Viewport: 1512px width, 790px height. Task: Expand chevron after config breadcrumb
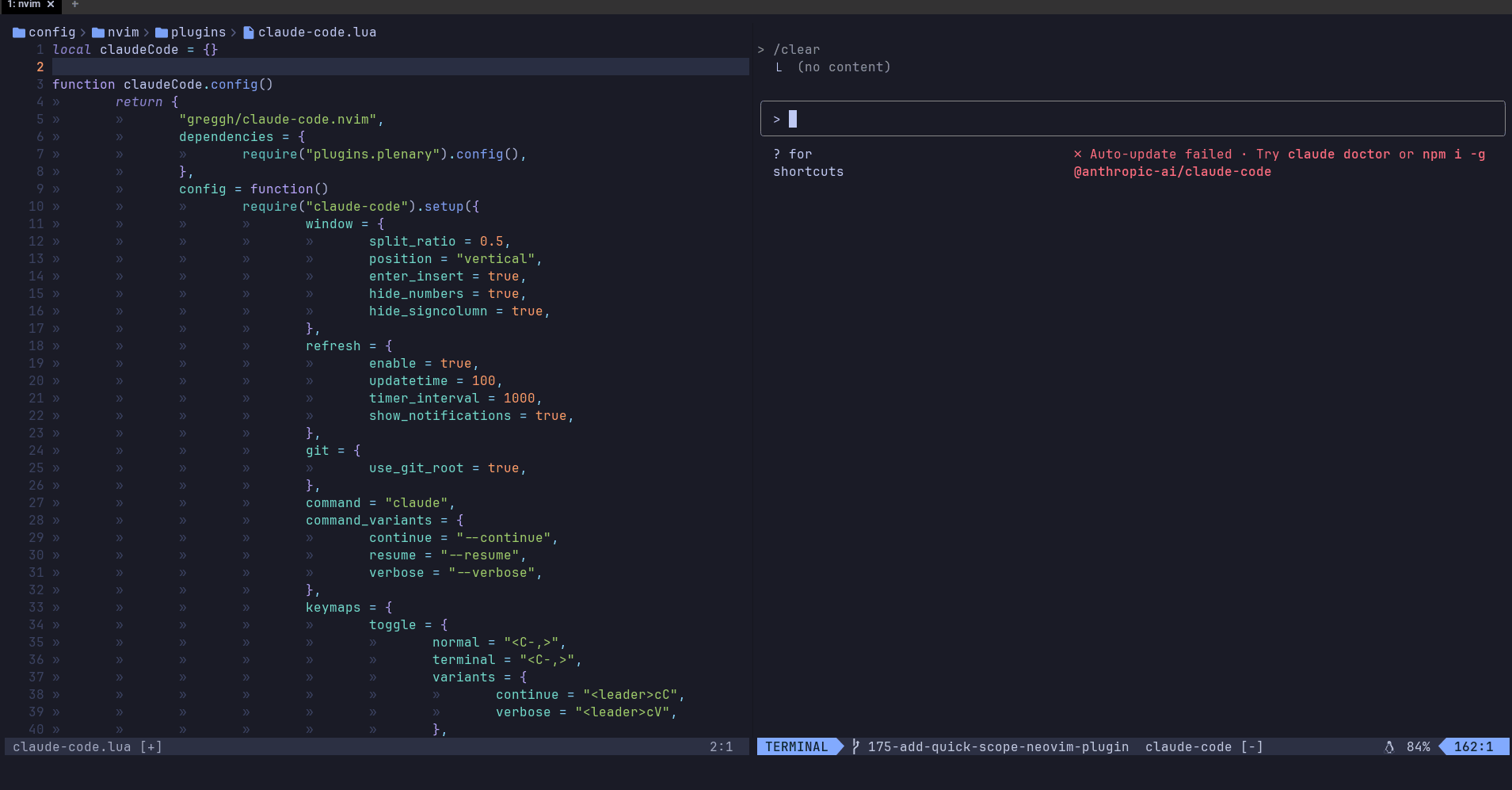tap(83, 32)
